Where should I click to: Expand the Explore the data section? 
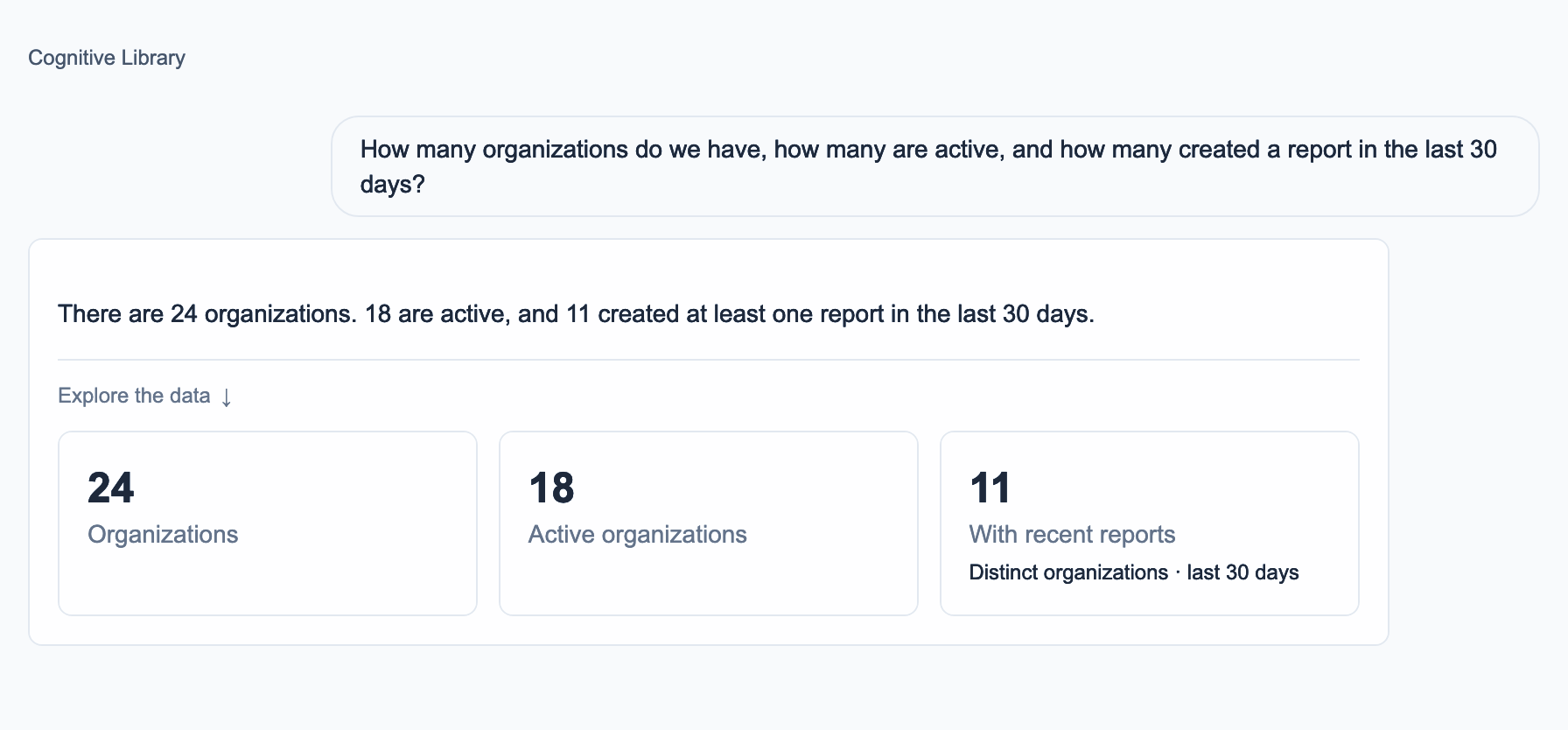pos(144,396)
